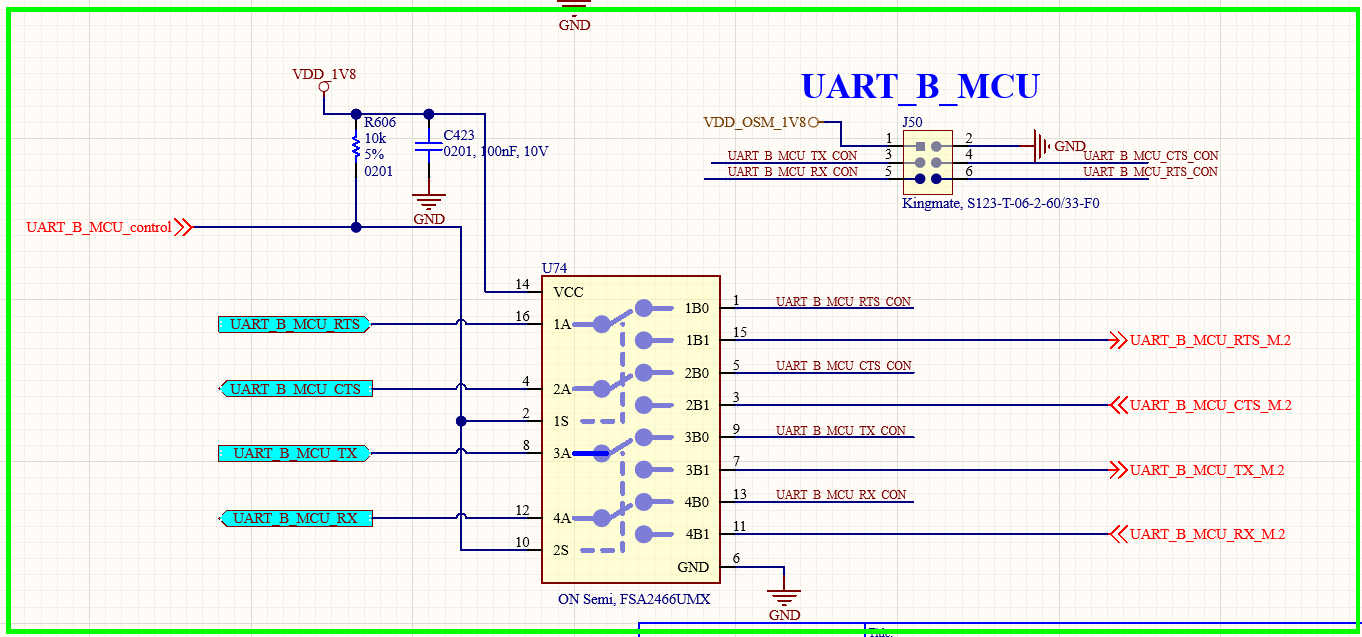
Task: Click the 10k resistor value text
Action: [x=375, y=138]
